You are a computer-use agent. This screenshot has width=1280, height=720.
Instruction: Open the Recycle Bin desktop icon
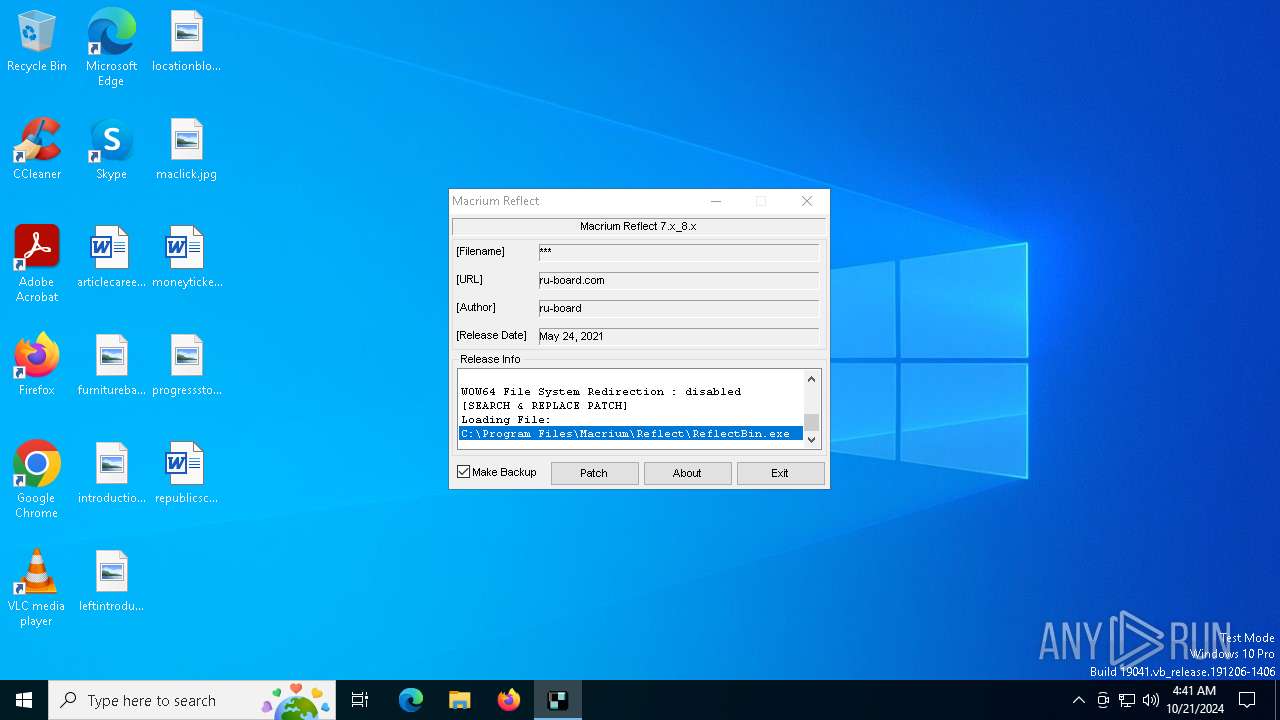37,42
